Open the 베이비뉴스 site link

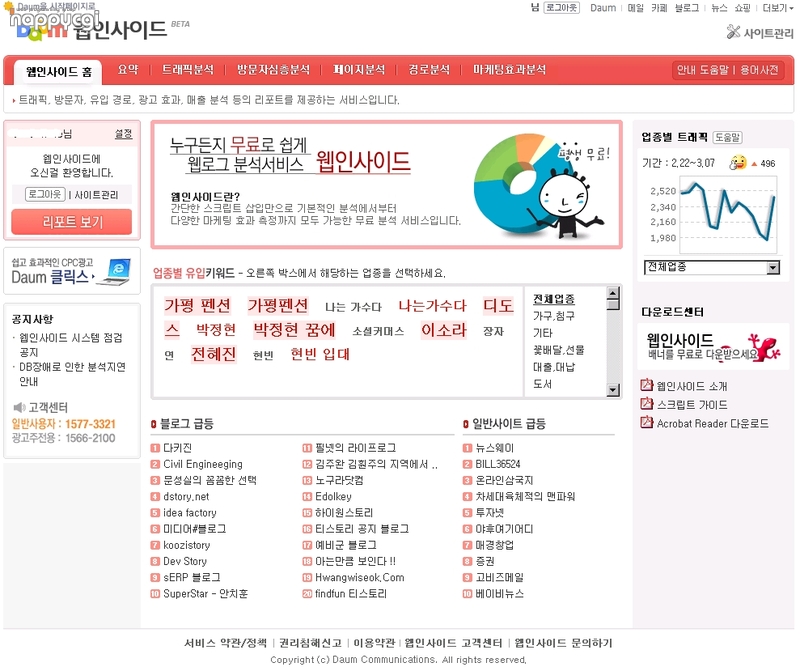coord(499,594)
